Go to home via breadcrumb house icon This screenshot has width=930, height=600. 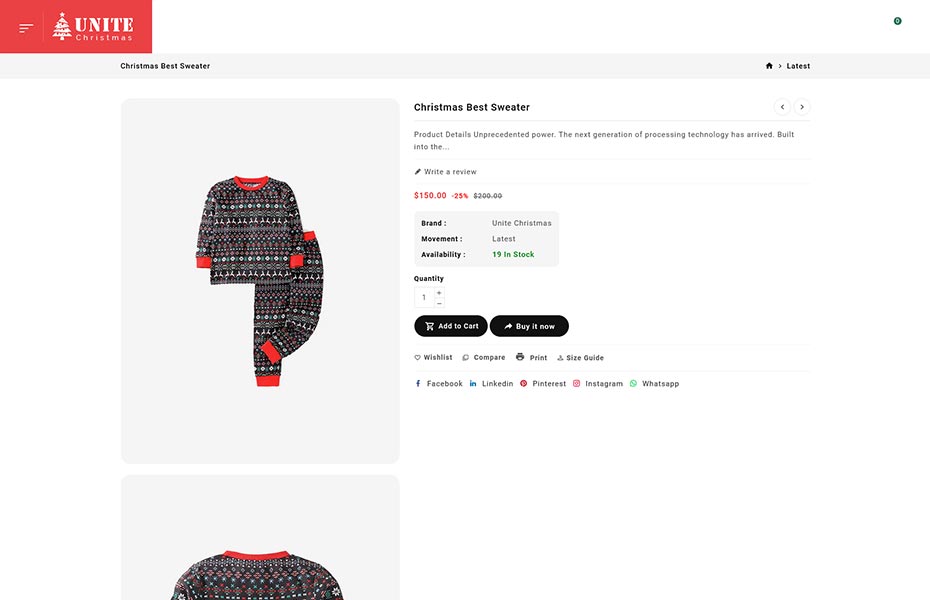[769, 66]
